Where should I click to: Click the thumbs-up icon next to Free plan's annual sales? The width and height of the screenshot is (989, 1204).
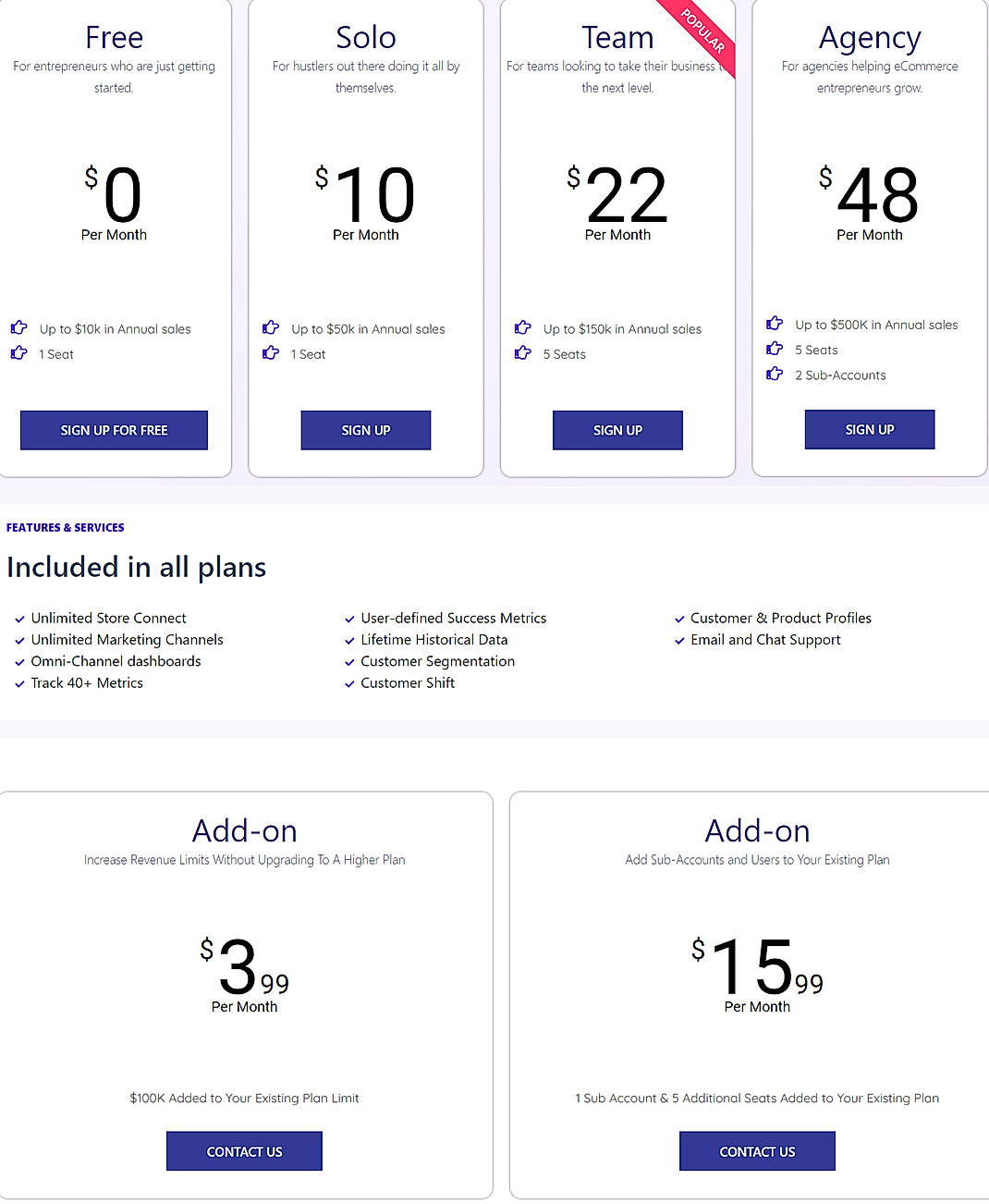[19, 326]
